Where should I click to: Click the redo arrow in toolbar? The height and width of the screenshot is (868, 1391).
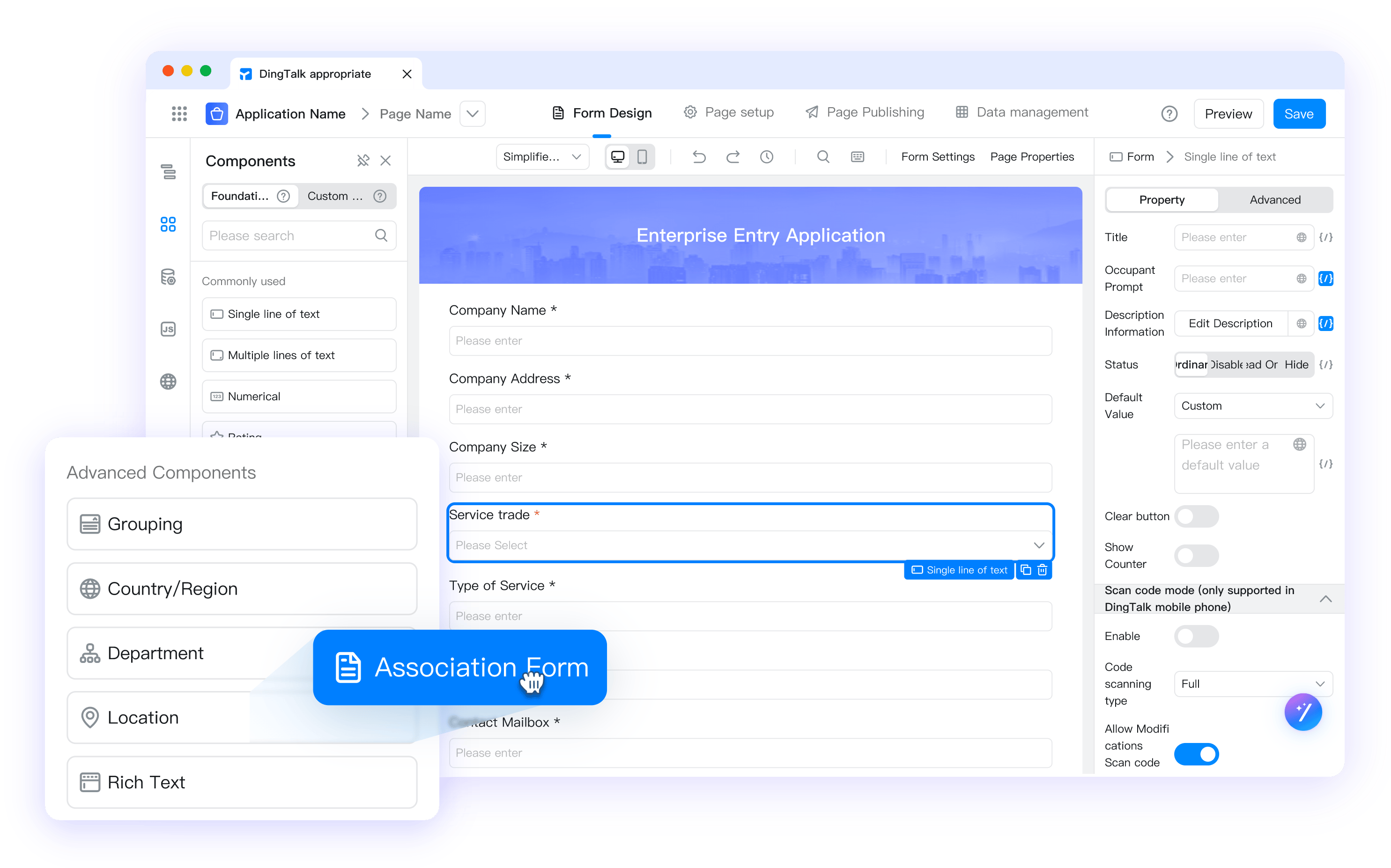pos(733,157)
